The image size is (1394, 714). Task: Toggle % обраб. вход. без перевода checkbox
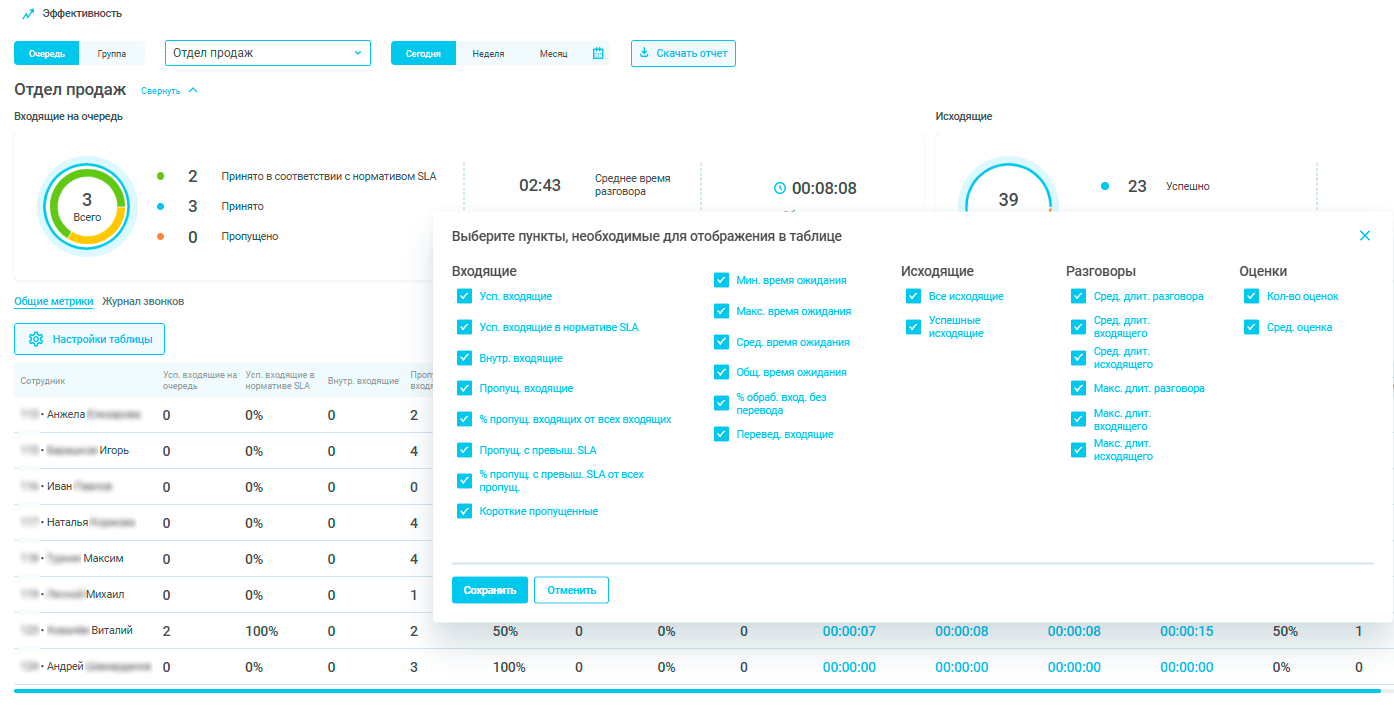tap(721, 403)
